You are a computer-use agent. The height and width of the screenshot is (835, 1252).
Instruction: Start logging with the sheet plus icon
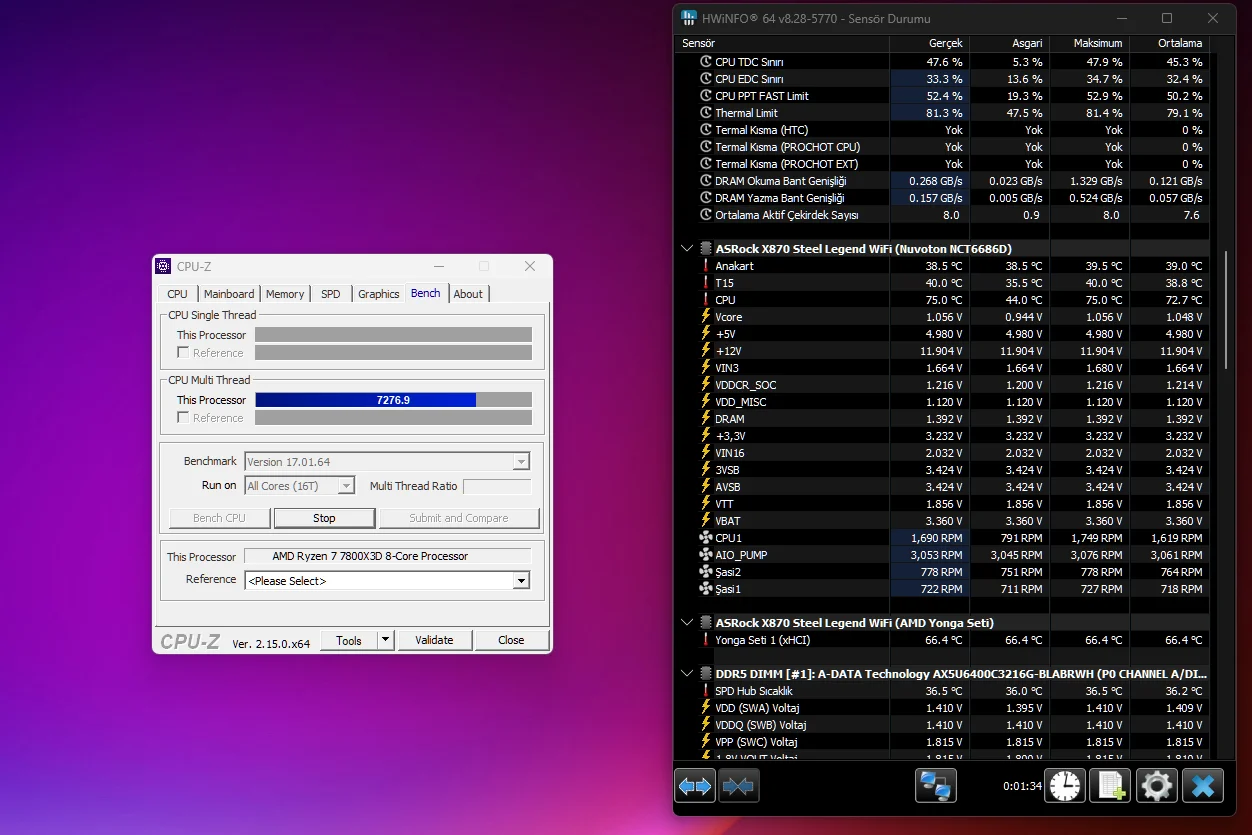pos(1110,786)
